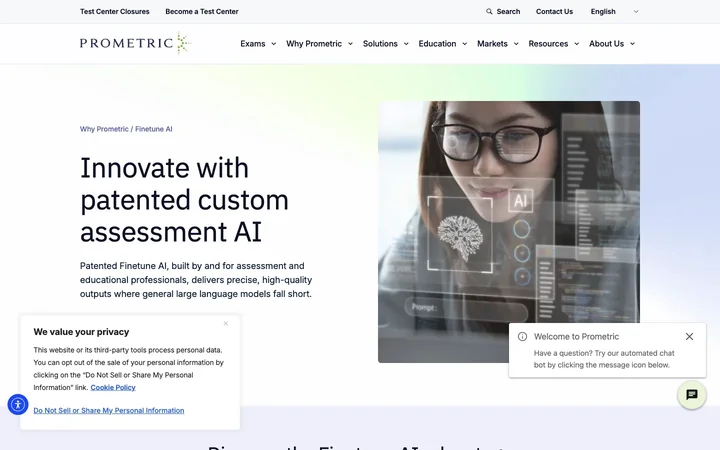The height and width of the screenshot is (450, 720).
Task: Click the Prometric logo
Action: (x=135, y=43)
